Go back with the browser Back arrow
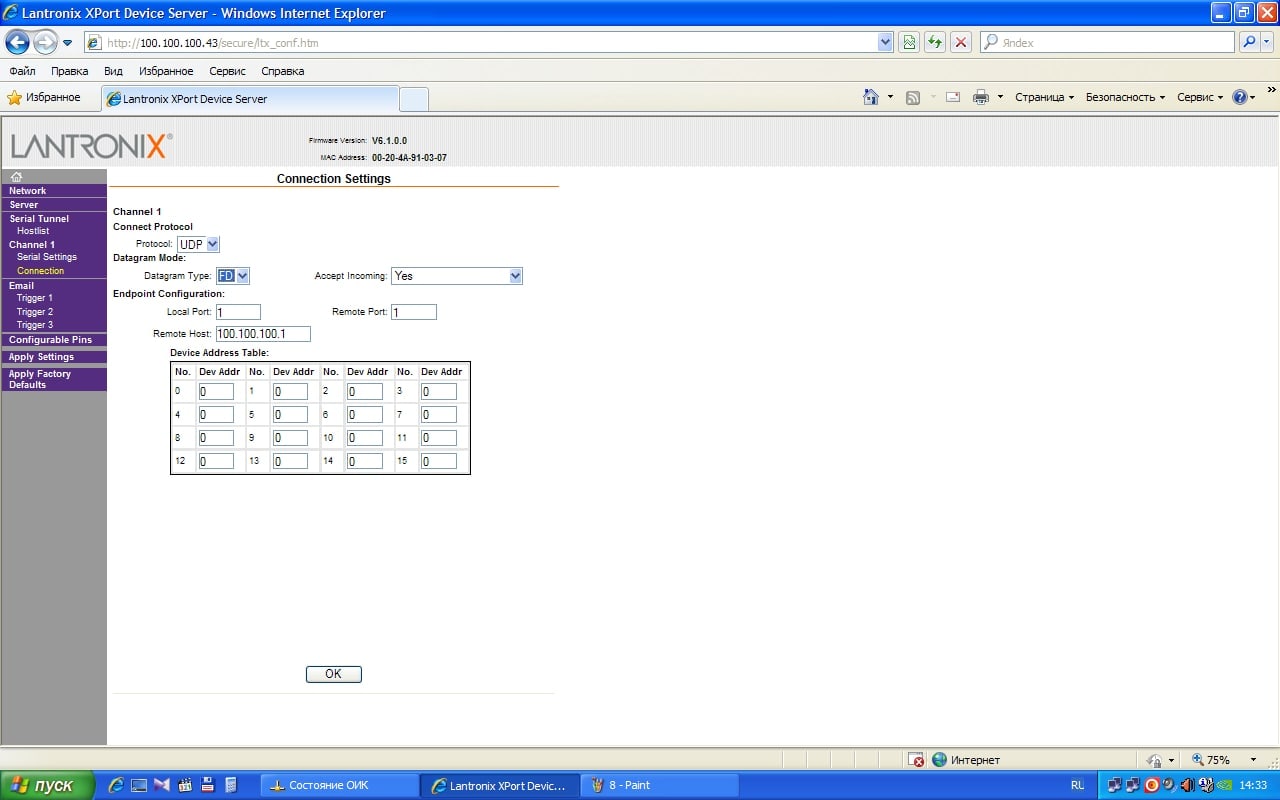 click(x=17, y=42)
